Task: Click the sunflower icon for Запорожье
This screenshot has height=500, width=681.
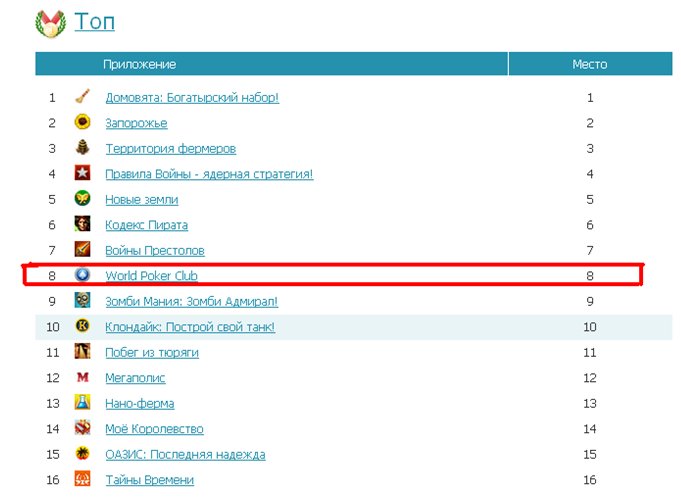Action: (83, 122)
